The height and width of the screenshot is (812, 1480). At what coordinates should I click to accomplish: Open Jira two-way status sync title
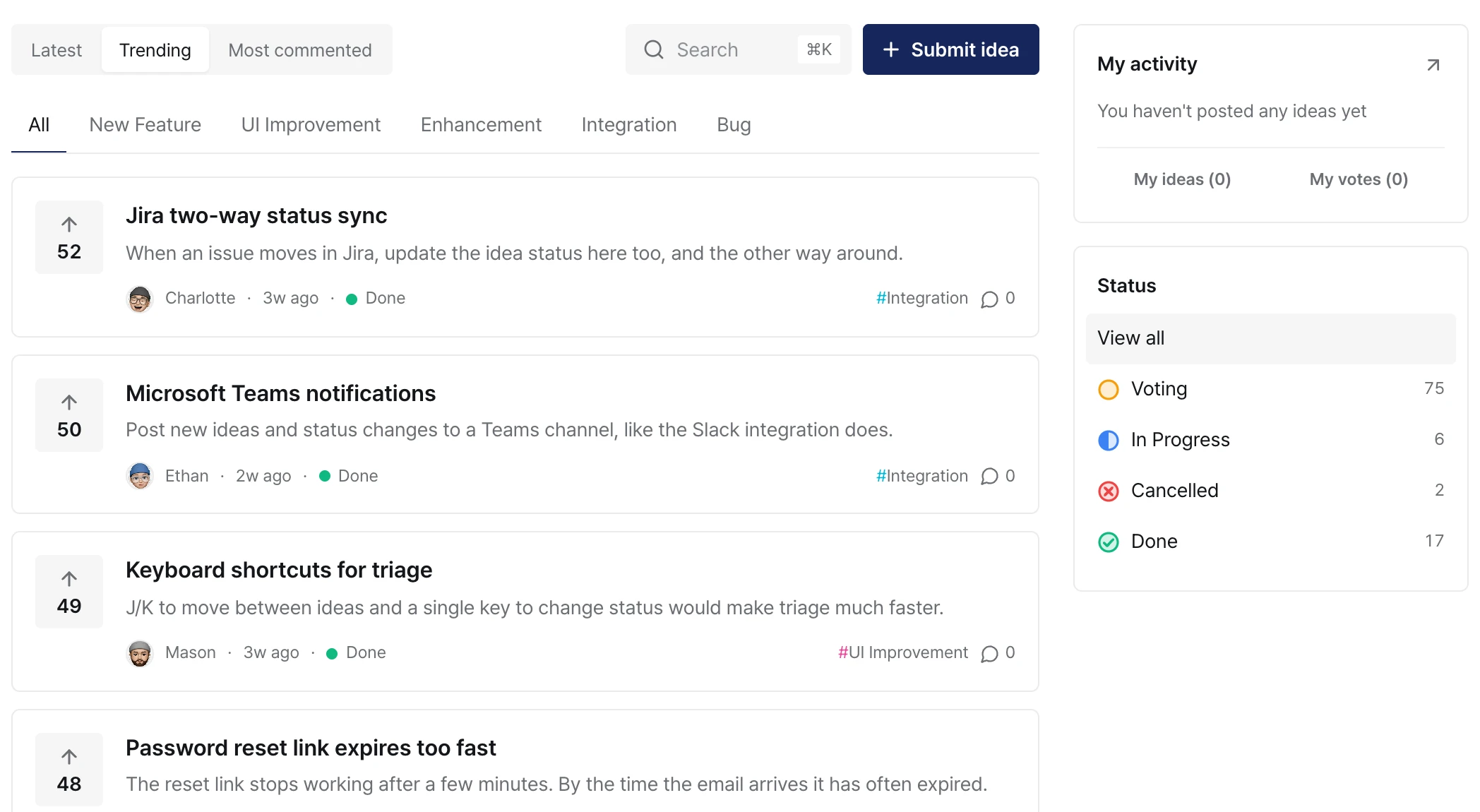(x=256, y=215)
